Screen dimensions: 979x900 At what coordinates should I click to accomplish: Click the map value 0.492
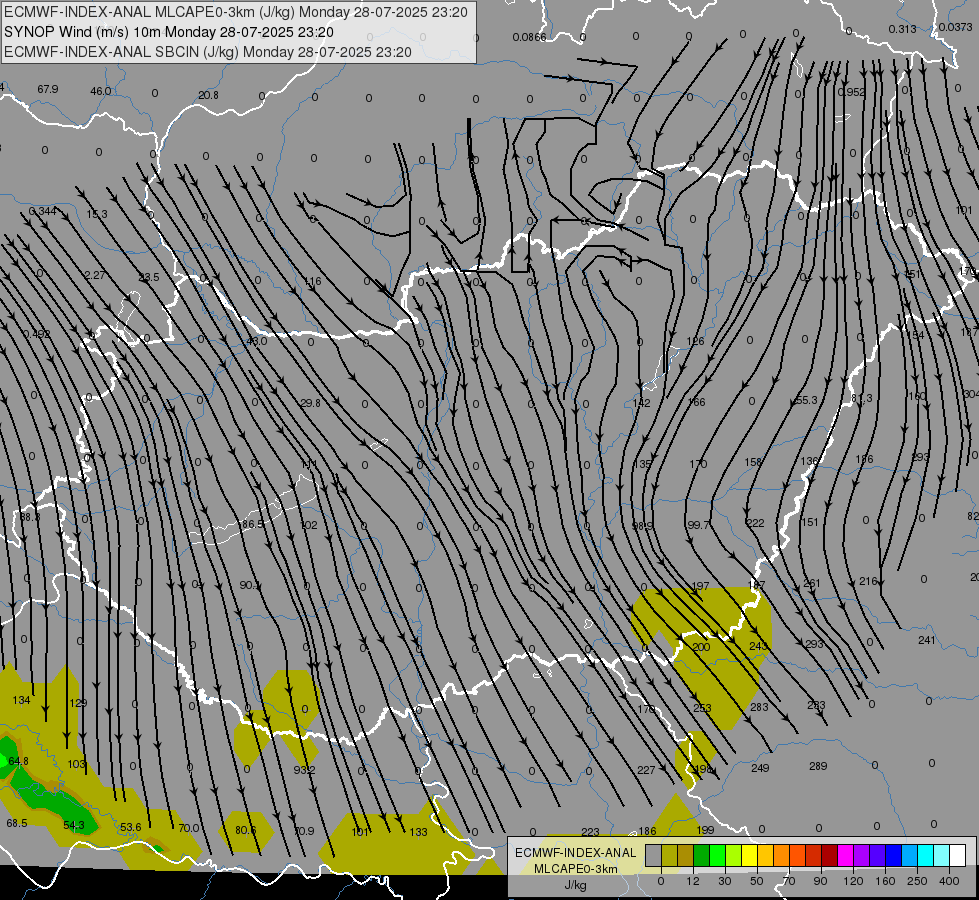click(x=36, y=334)
